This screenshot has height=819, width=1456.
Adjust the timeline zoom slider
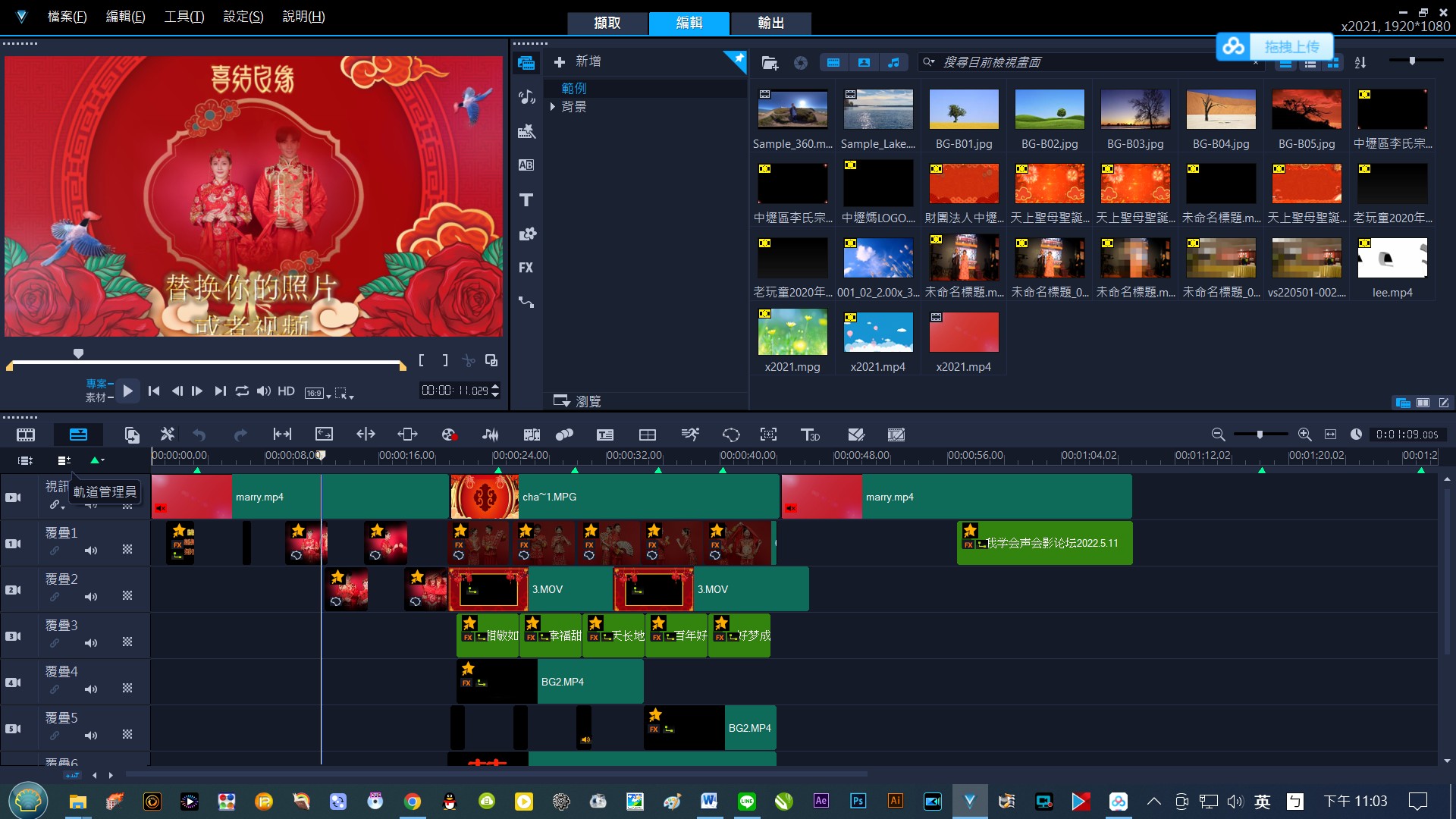tap(1260, 435)
